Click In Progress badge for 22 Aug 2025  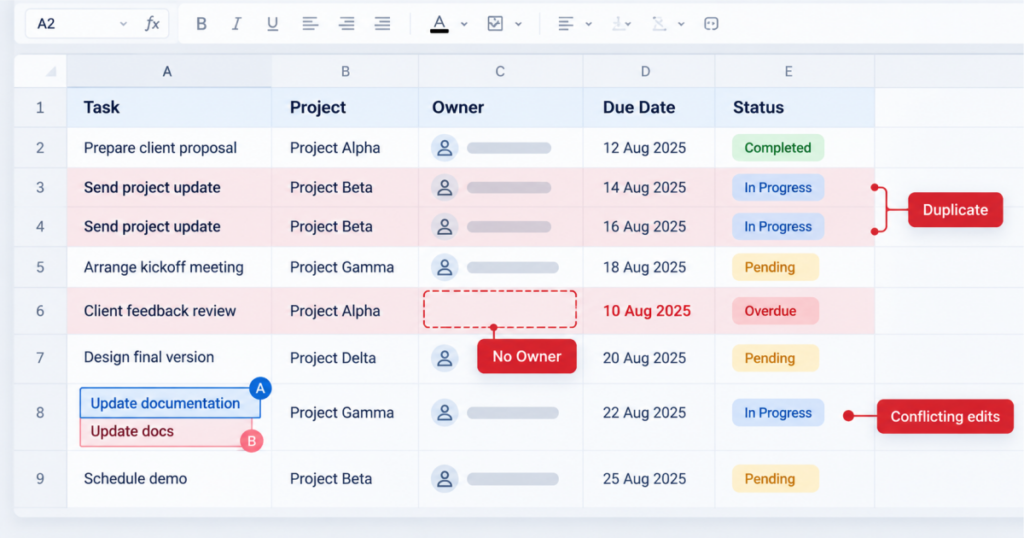click(x=778, y=413)
